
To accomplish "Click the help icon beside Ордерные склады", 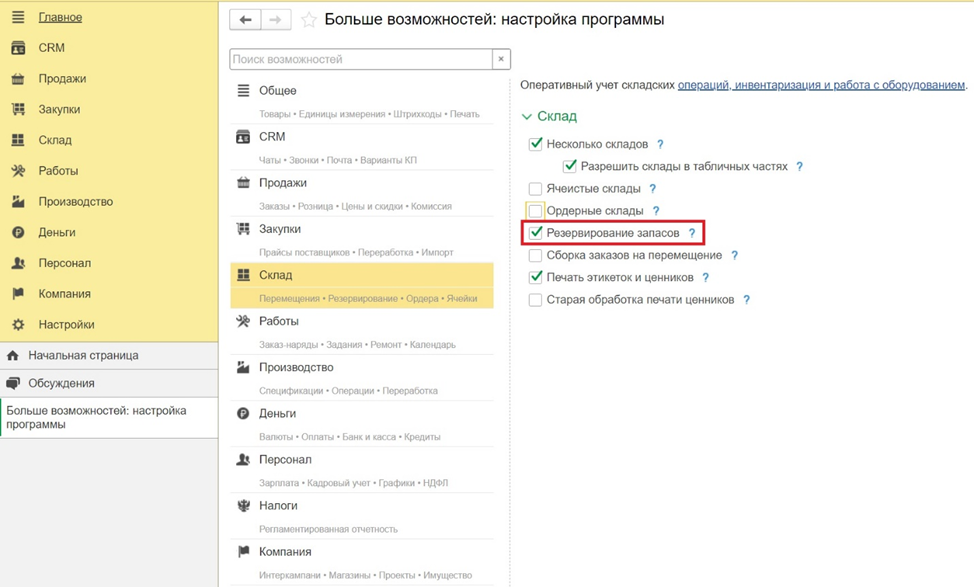I will tap(656, 211).
